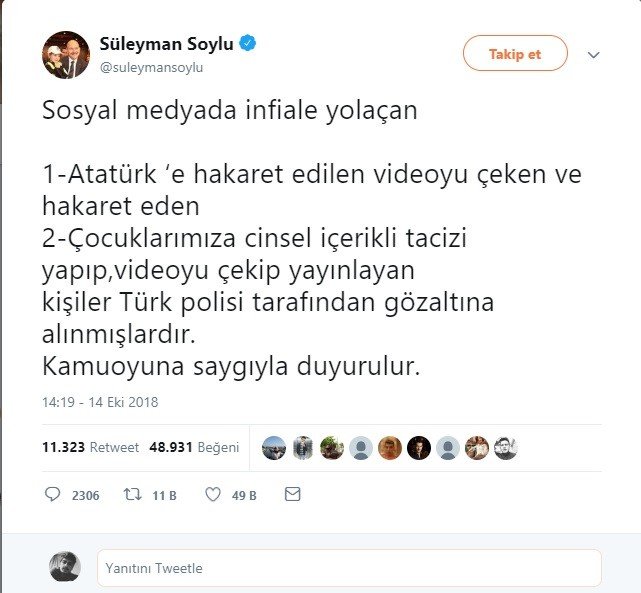This screenshot has height=593, width=641.
Task: Click the 2306 reply count
Action: pos(85,496)
